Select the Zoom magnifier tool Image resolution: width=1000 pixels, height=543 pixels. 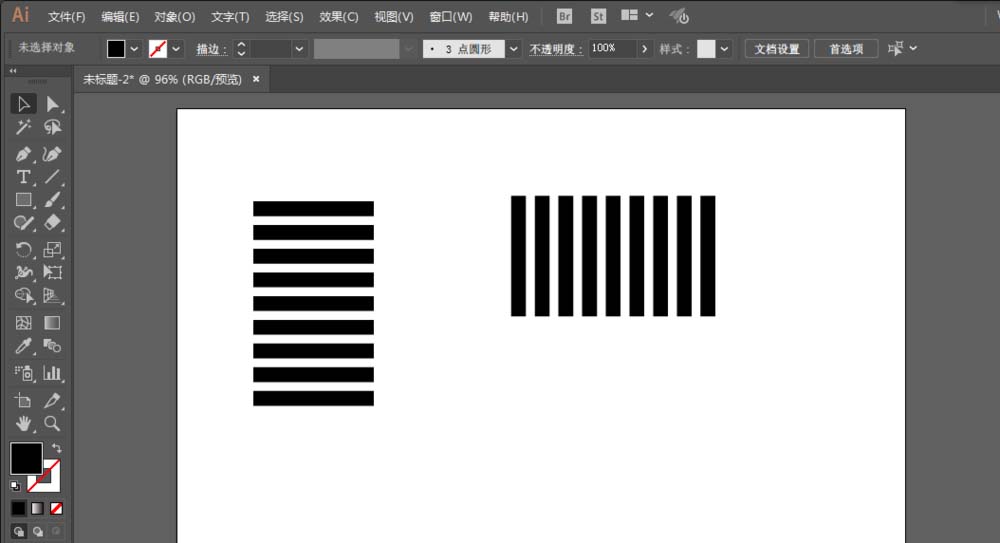(x=53, y=424)
